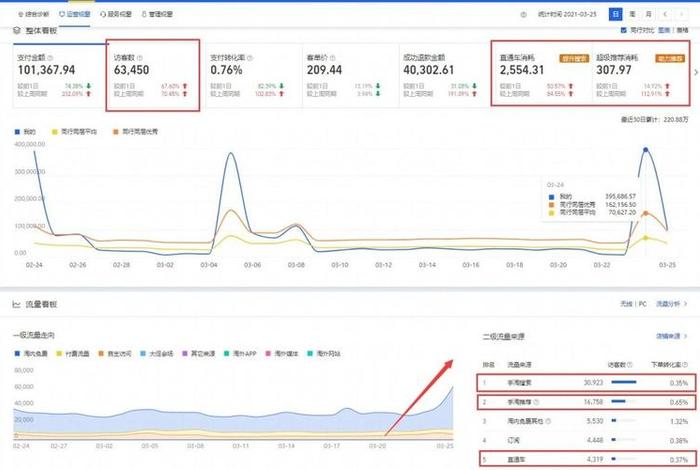
Task: Click the 最近30日累计 220.88万 text
Action: click(x=654, y=120)
